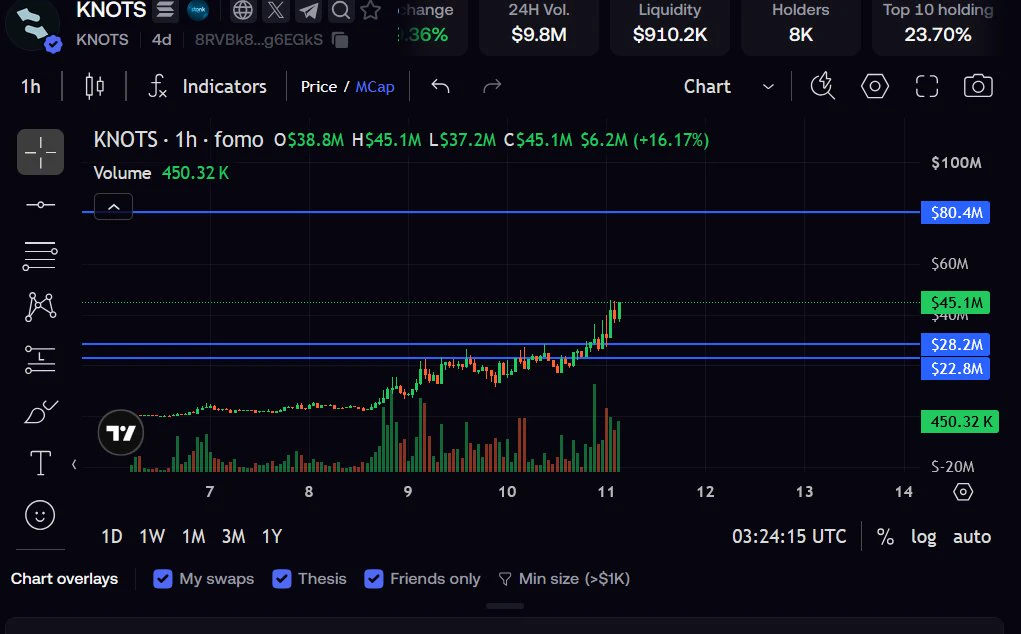Open the Fibonacci retracement tool
The image size is (1021, 634).
coord(40,256)
